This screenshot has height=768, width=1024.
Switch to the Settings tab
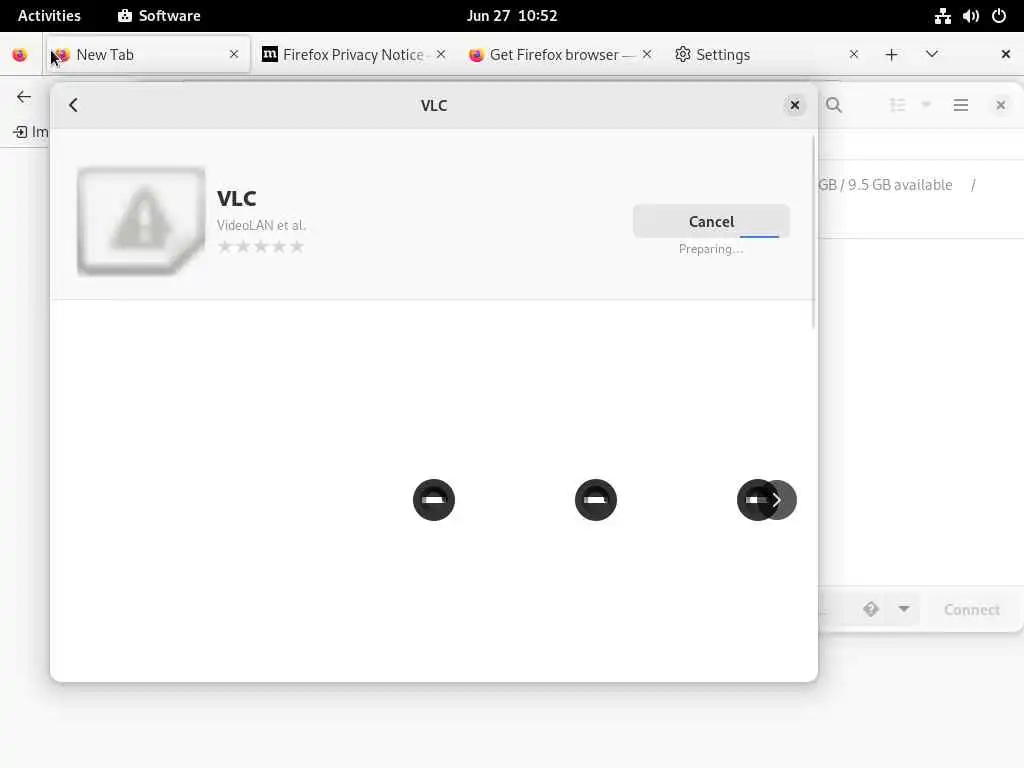click(x=767, y=55)
